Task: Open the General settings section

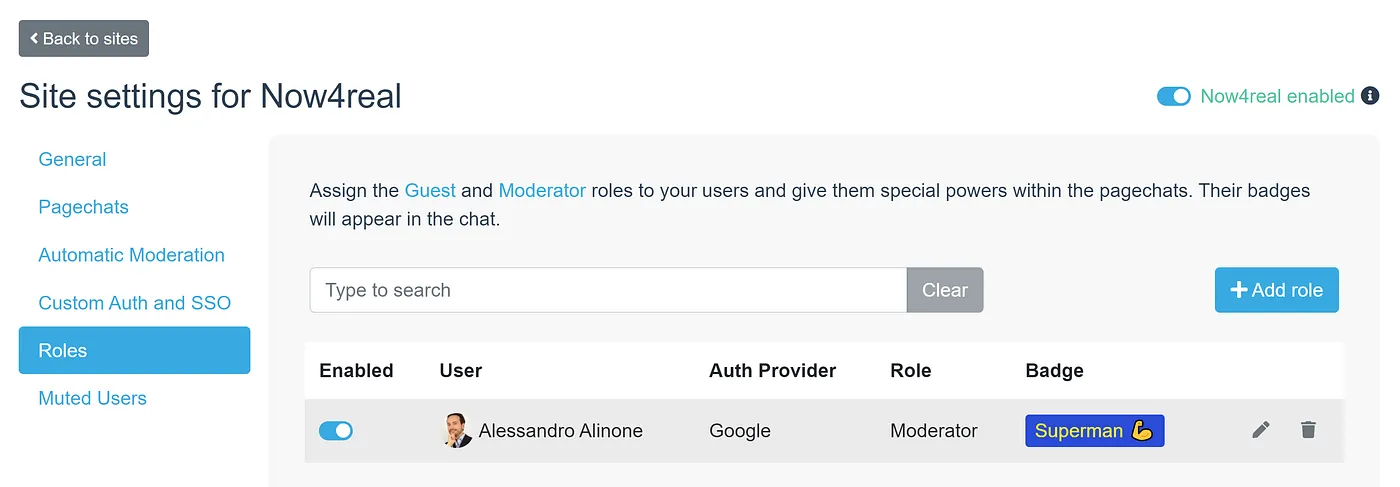Action: coord(72,159)
